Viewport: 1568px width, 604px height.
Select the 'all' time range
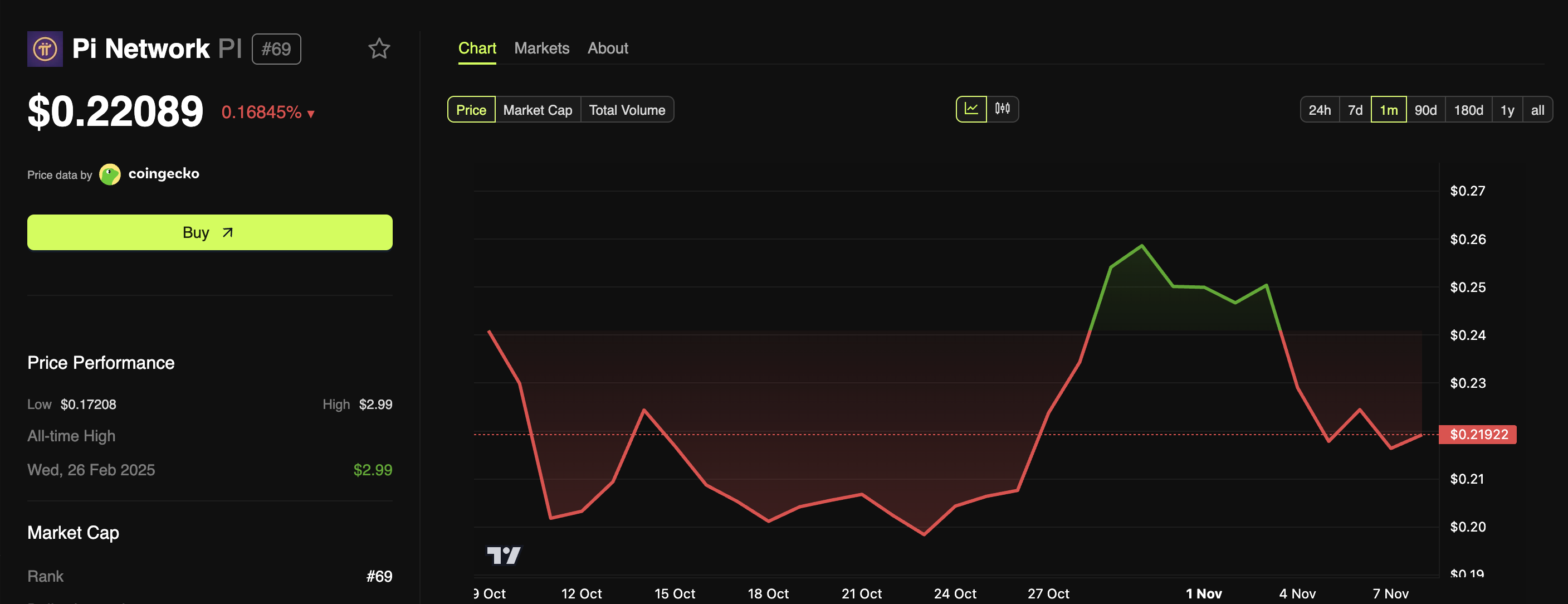(1537, 110)
